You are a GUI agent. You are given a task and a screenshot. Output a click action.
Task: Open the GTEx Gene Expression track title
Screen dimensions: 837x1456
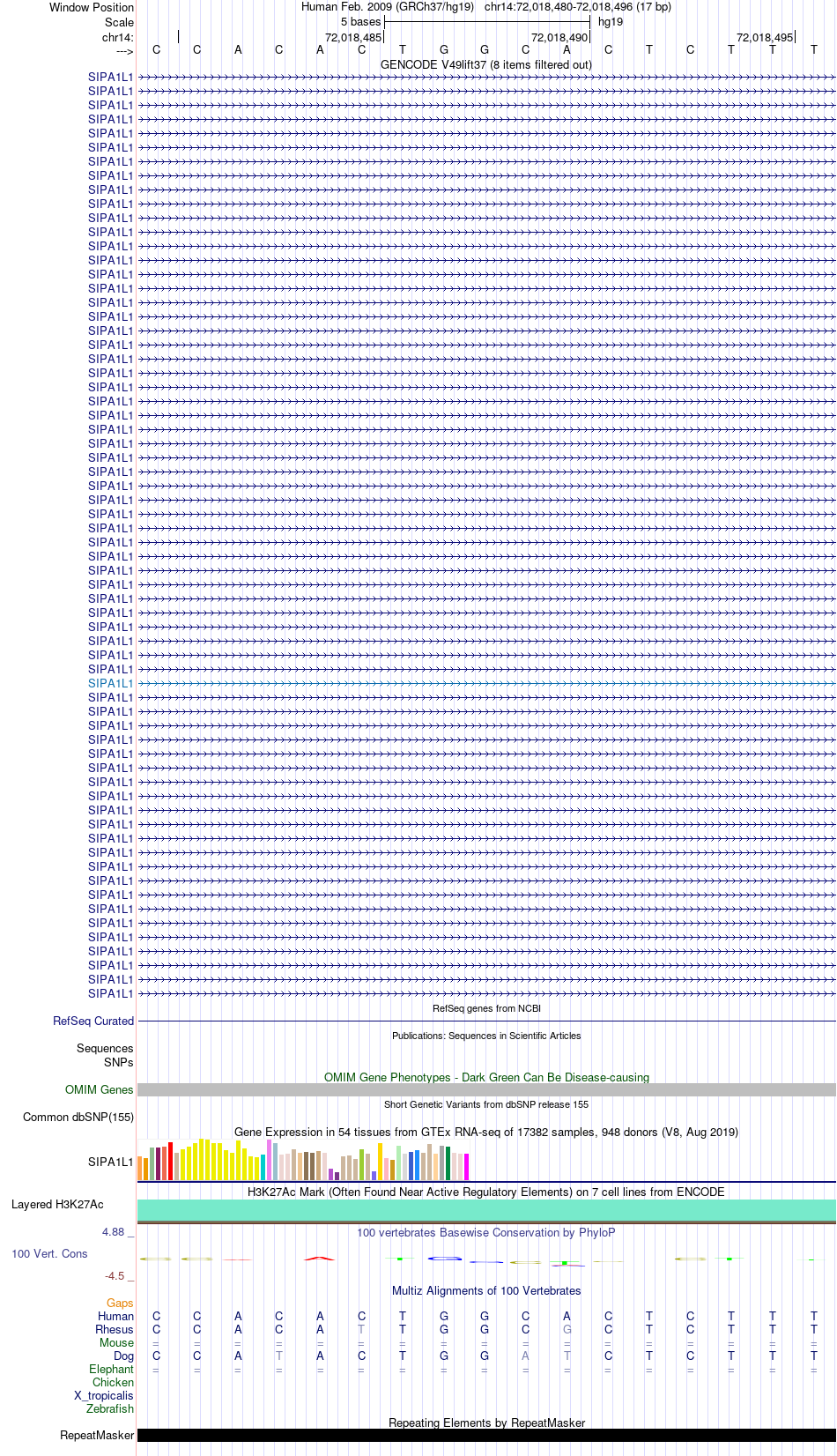click(486, 1132)
